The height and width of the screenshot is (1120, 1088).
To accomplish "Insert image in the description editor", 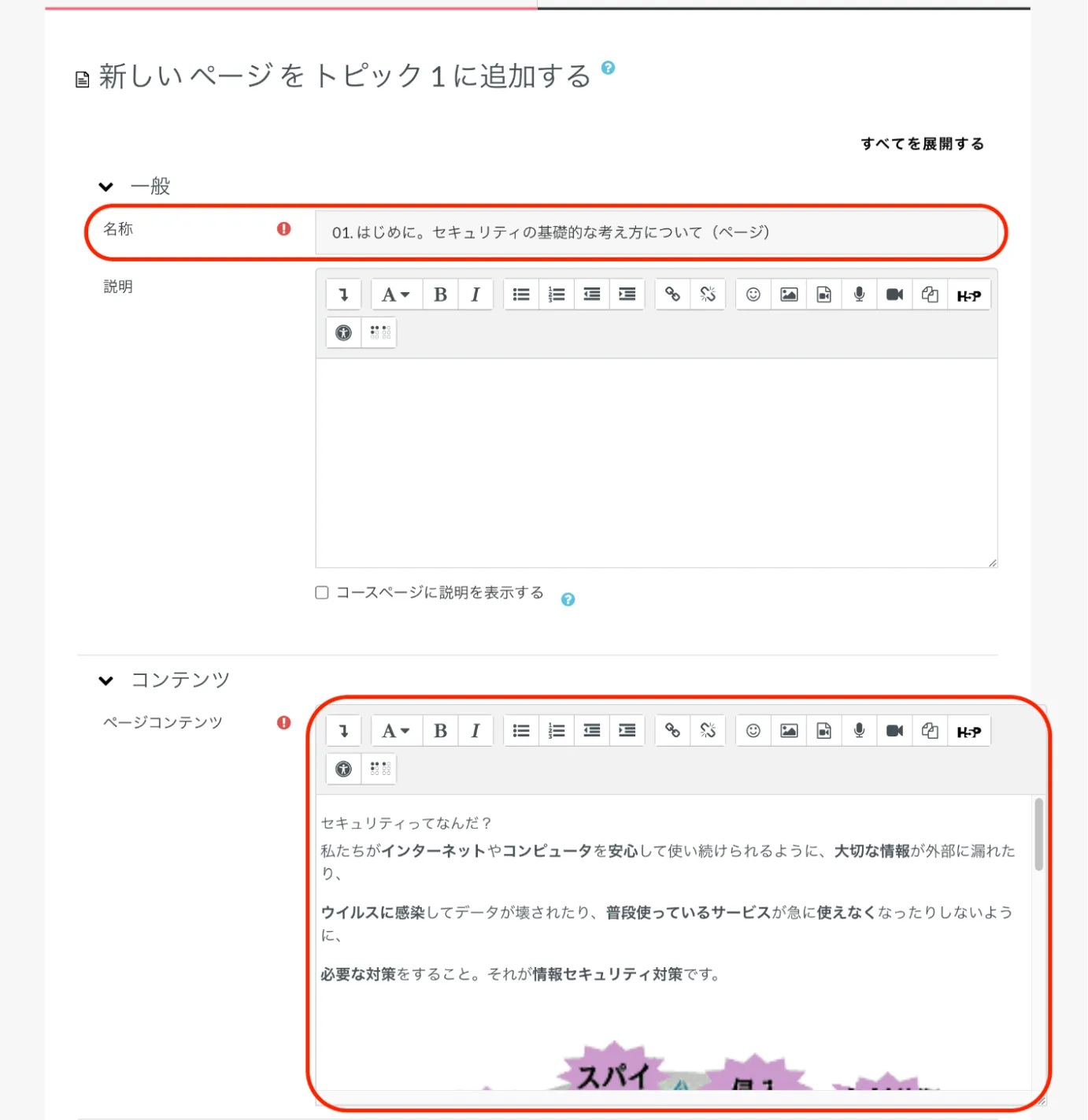I will [x=789, y=295].
